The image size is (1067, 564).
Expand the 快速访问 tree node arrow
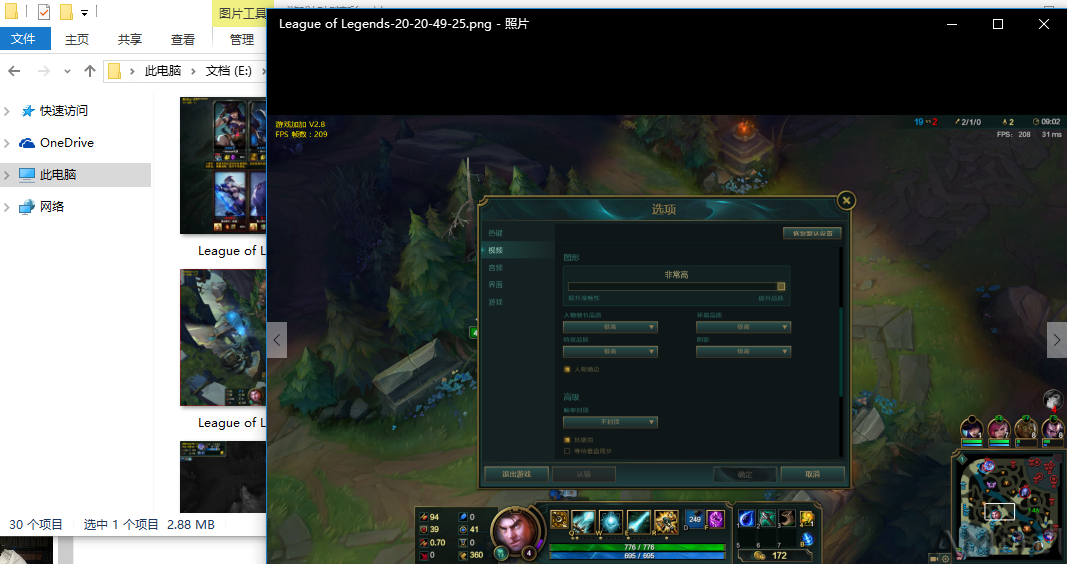[7, 111]
